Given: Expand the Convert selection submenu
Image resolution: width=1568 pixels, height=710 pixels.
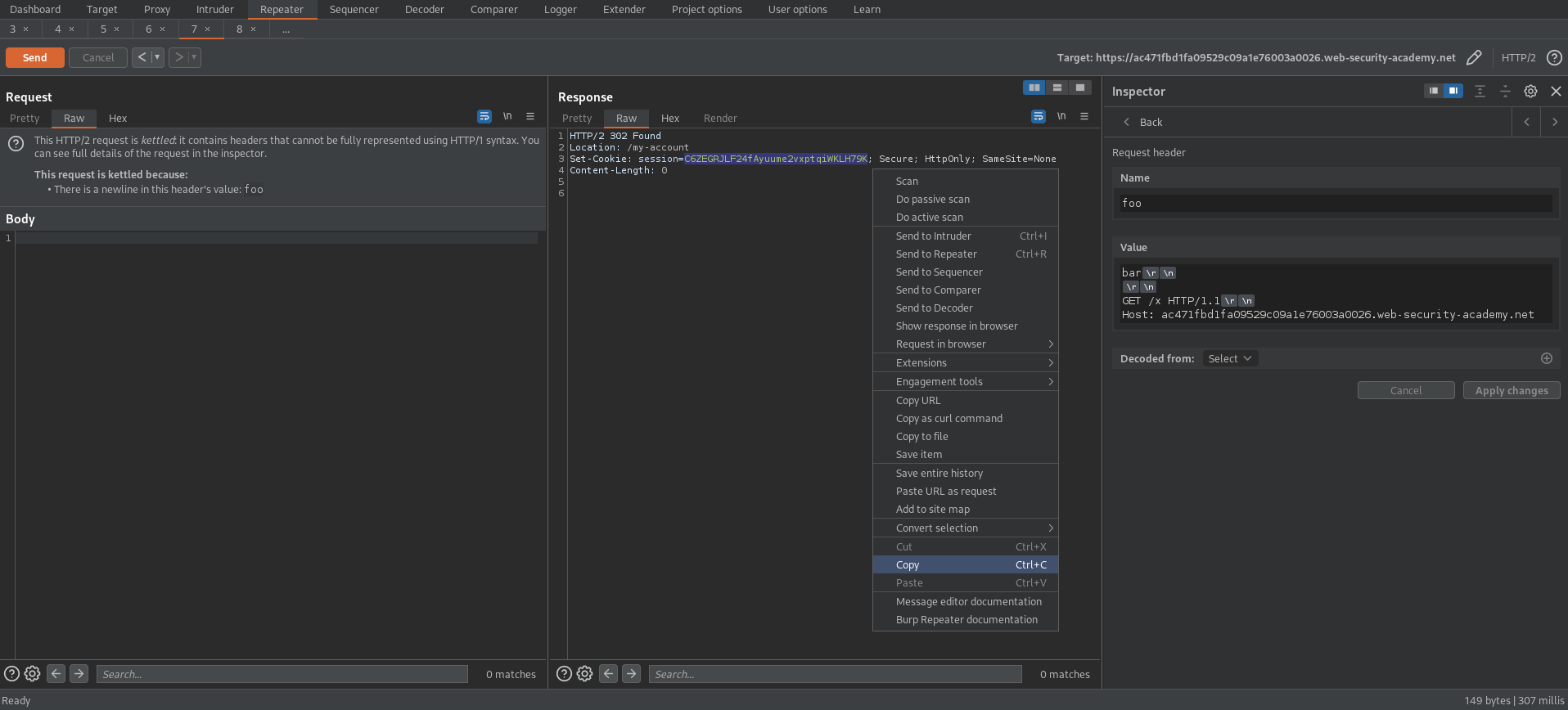Looking at the screenshot, I should pos(966,528).
